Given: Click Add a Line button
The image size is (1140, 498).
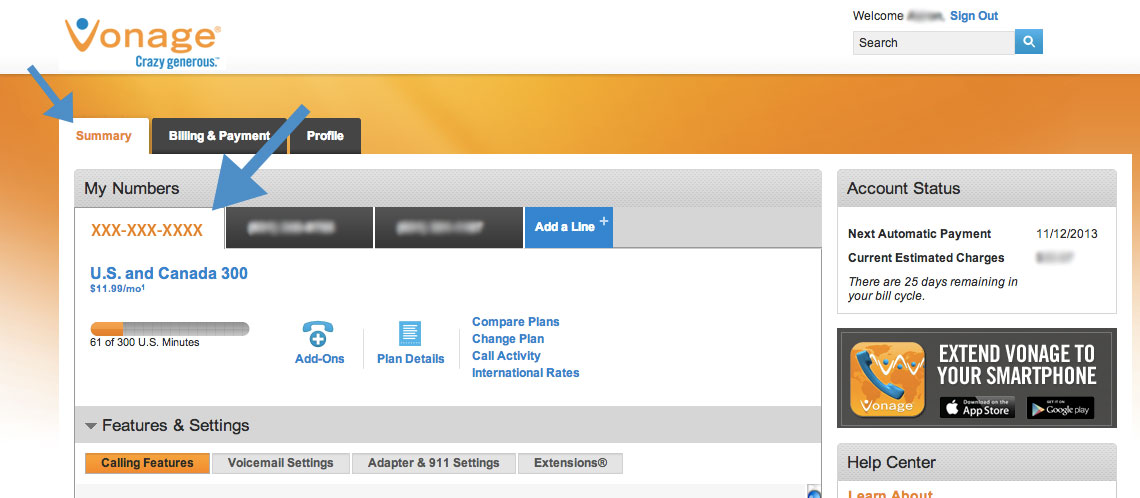Looking at the screenshot, I should tap(569, 228).
